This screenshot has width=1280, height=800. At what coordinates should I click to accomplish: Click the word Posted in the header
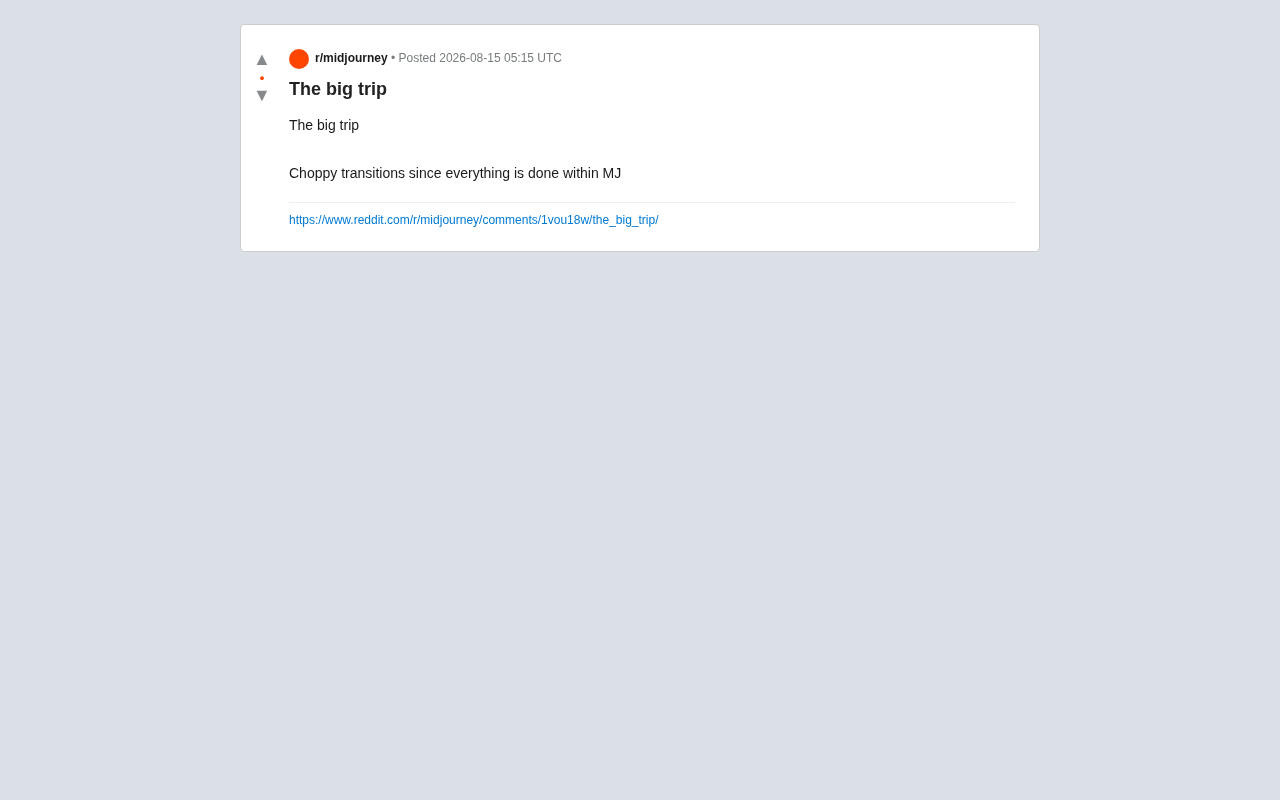417,58
